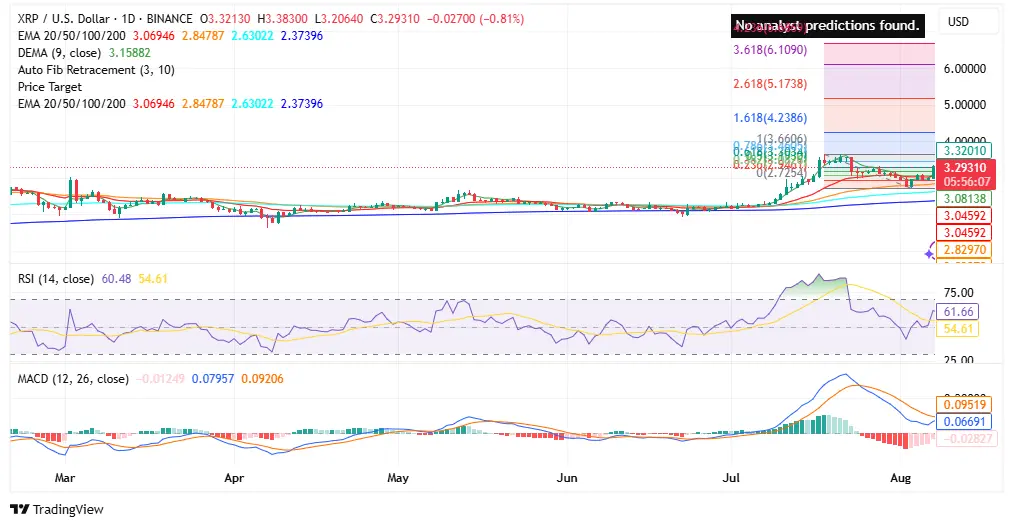The width and height of the screenshot is (1013, 527).
Task: Click the orange 0.09519 MACD axis label
Action: click(x=965, y=405)
